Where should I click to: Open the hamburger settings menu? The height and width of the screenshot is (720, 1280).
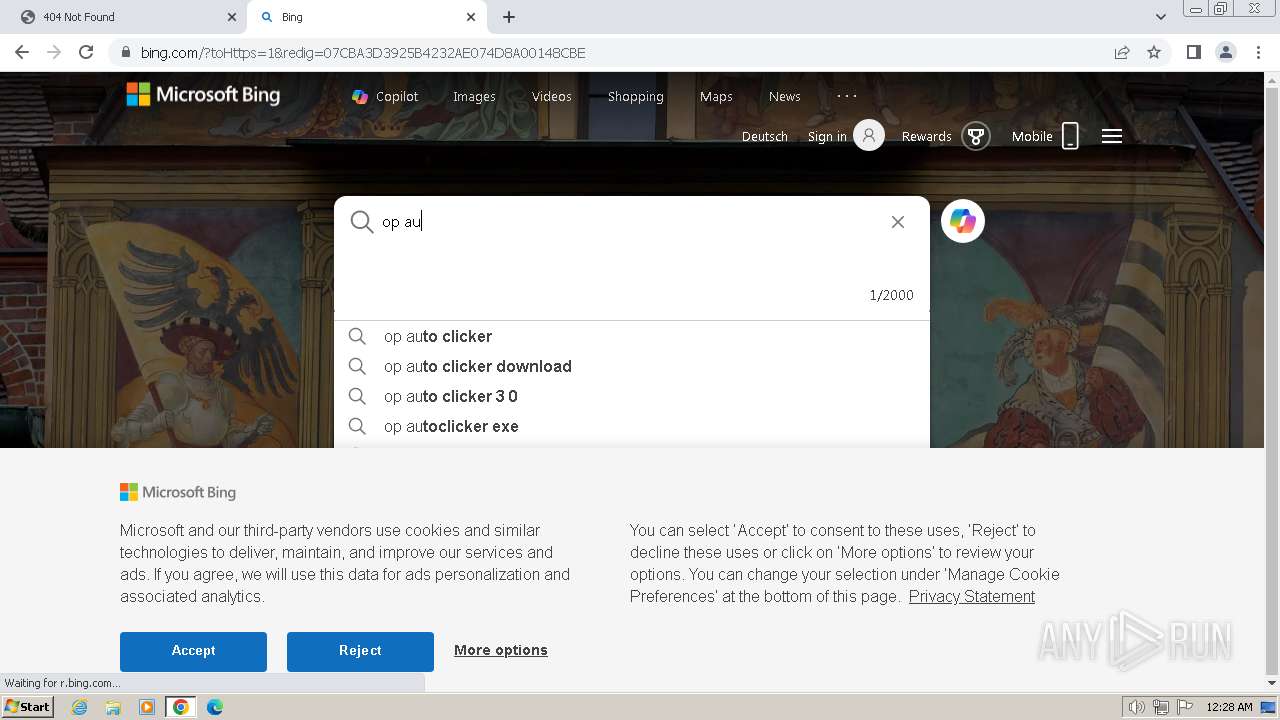click(1112, 136)
